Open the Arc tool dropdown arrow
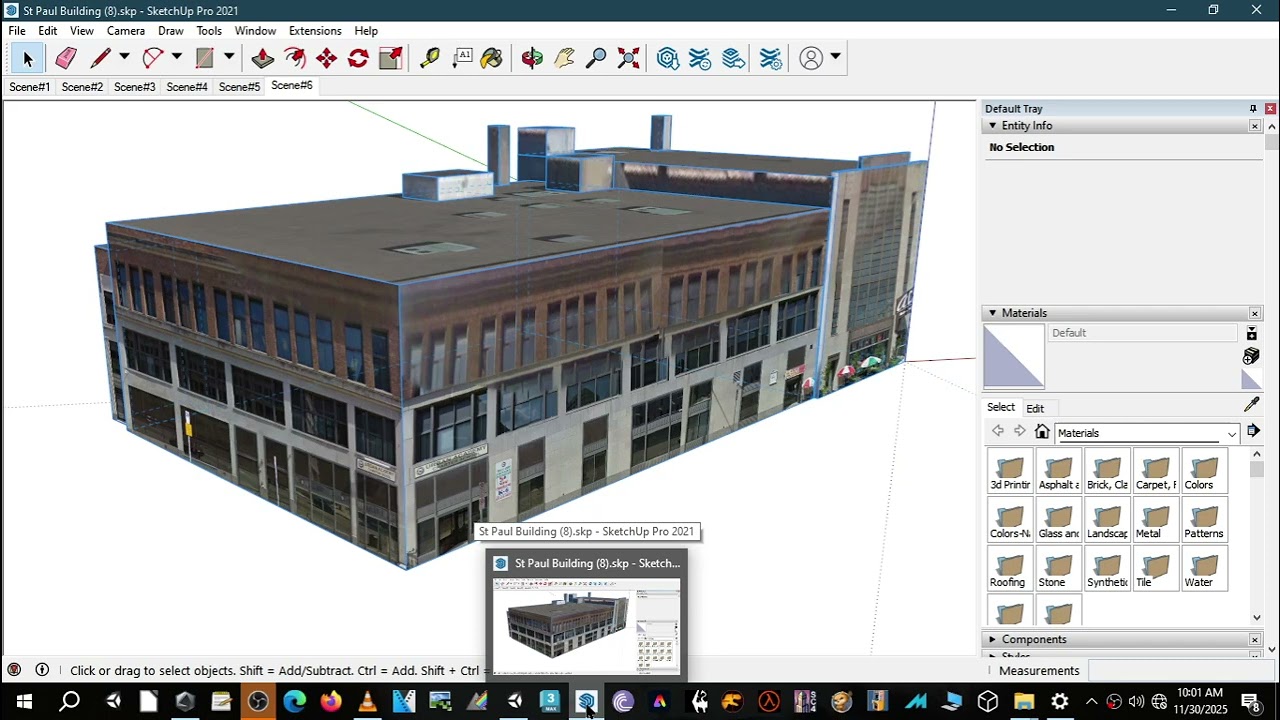 pyautogui.click(x=176, y=57)
